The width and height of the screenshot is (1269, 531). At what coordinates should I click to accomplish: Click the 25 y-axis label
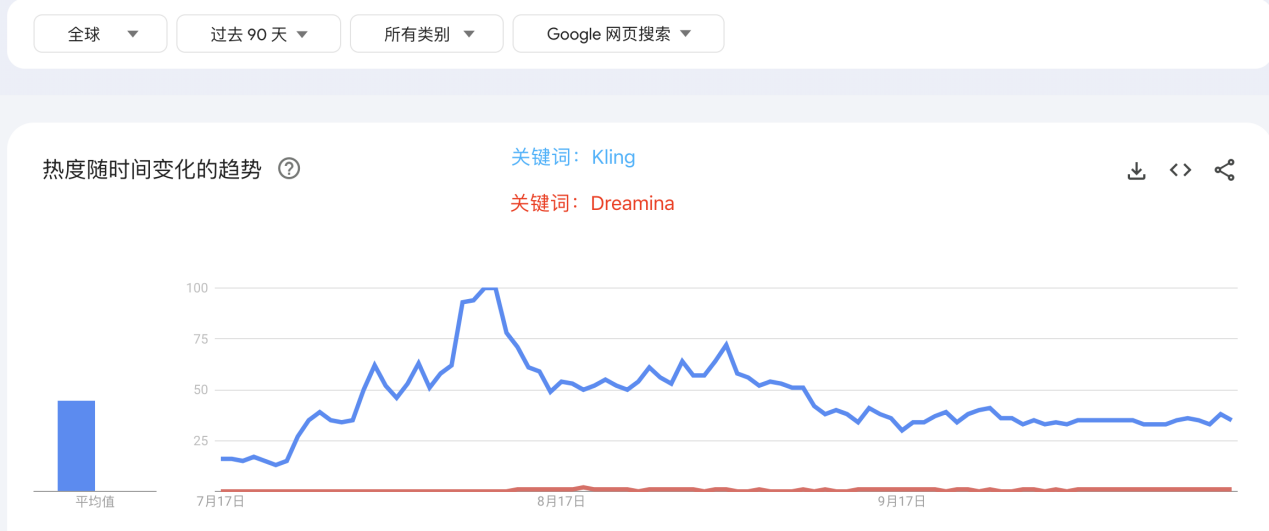[199, 441]
